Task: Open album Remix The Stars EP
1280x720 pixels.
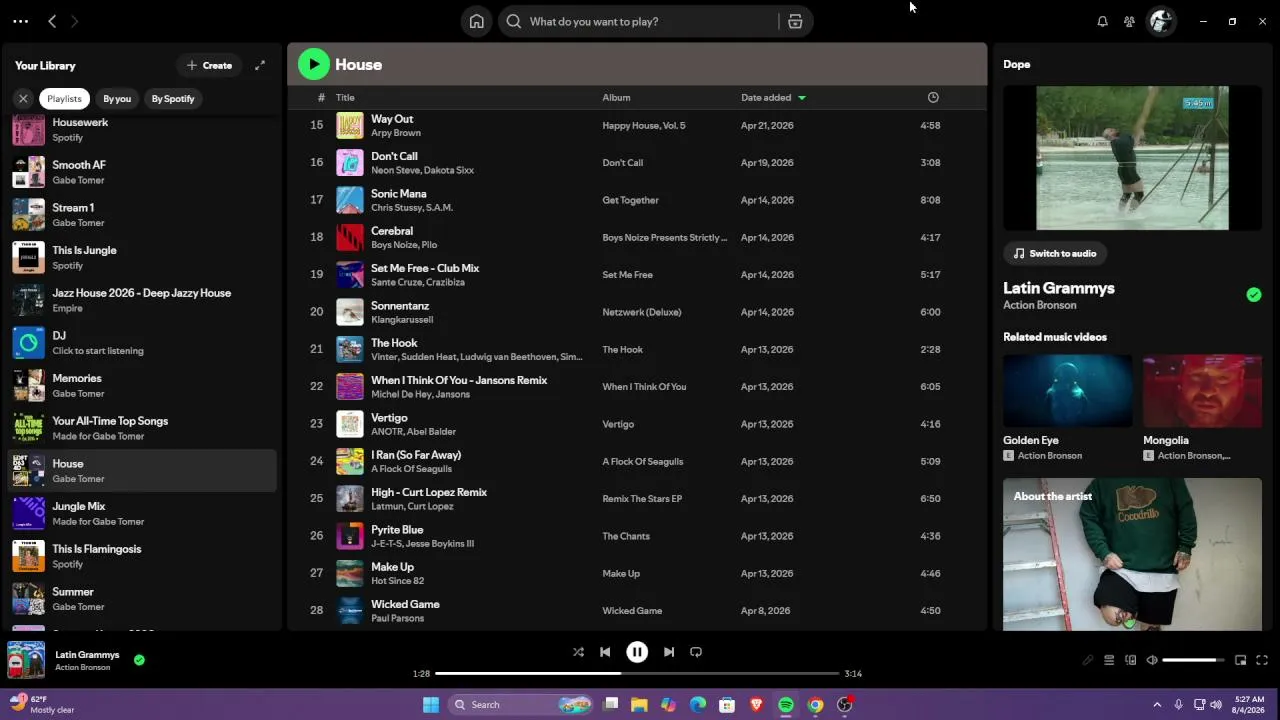Action: tap(642, 499)
